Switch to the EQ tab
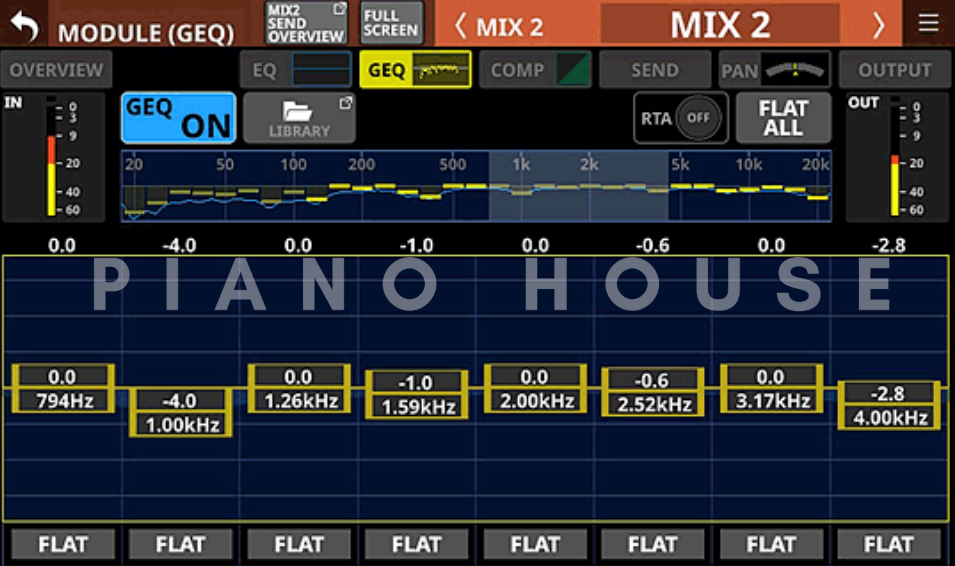The image size is (955, 566). pyautogui.click(x=296, y=70)
